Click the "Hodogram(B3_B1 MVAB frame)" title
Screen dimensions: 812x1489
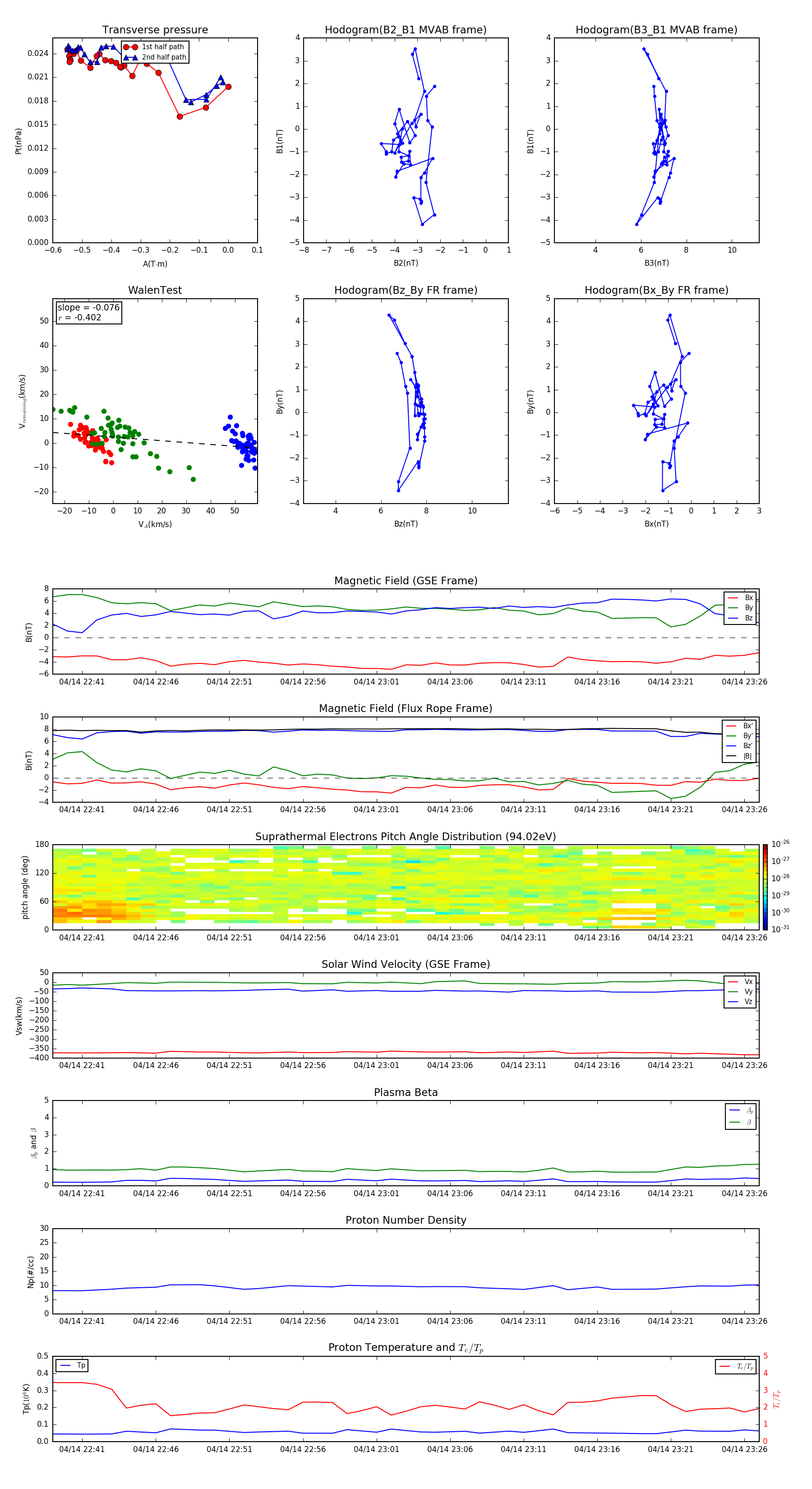coord(656,29)
